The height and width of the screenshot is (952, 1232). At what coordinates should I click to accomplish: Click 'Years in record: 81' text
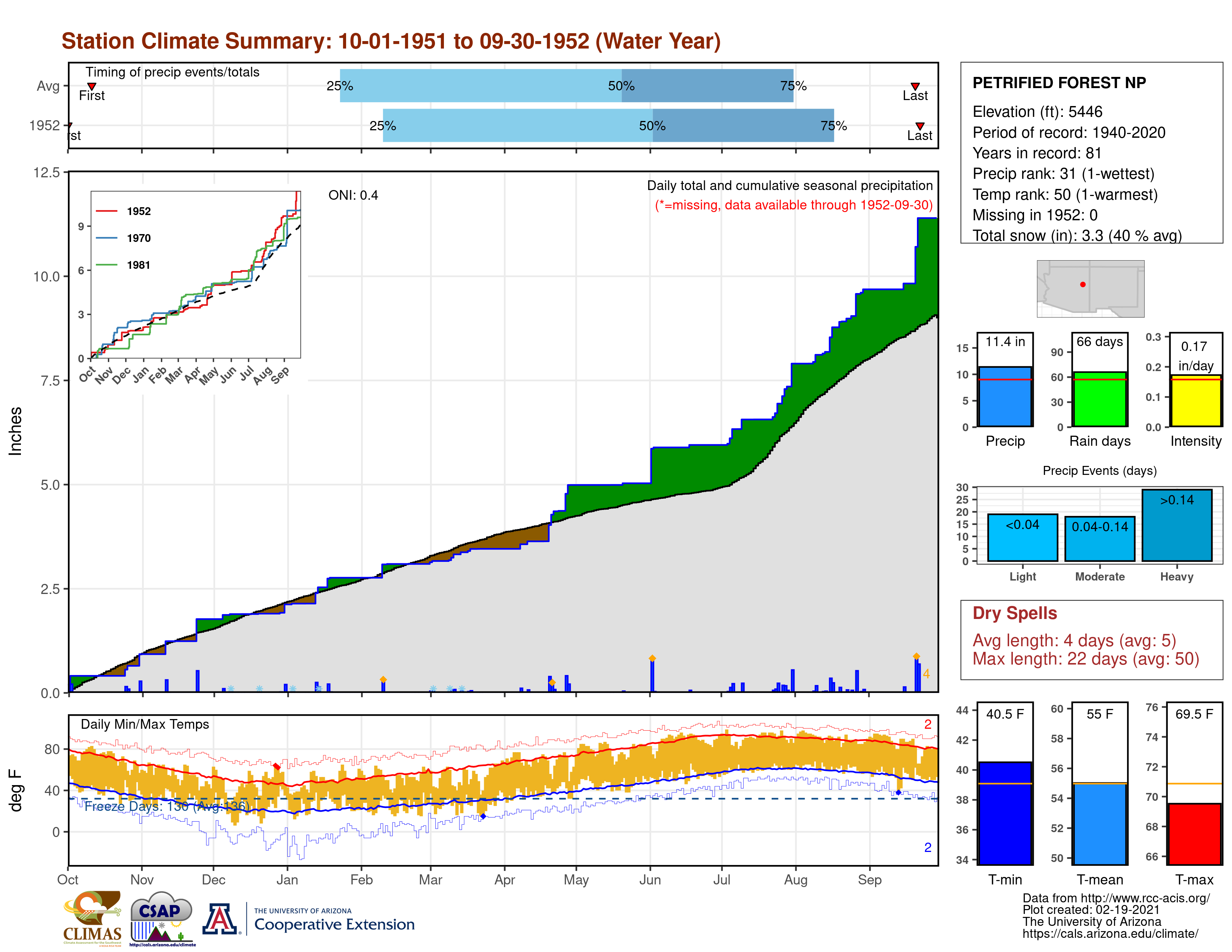pyautogui.click(x=1037, y=153)
